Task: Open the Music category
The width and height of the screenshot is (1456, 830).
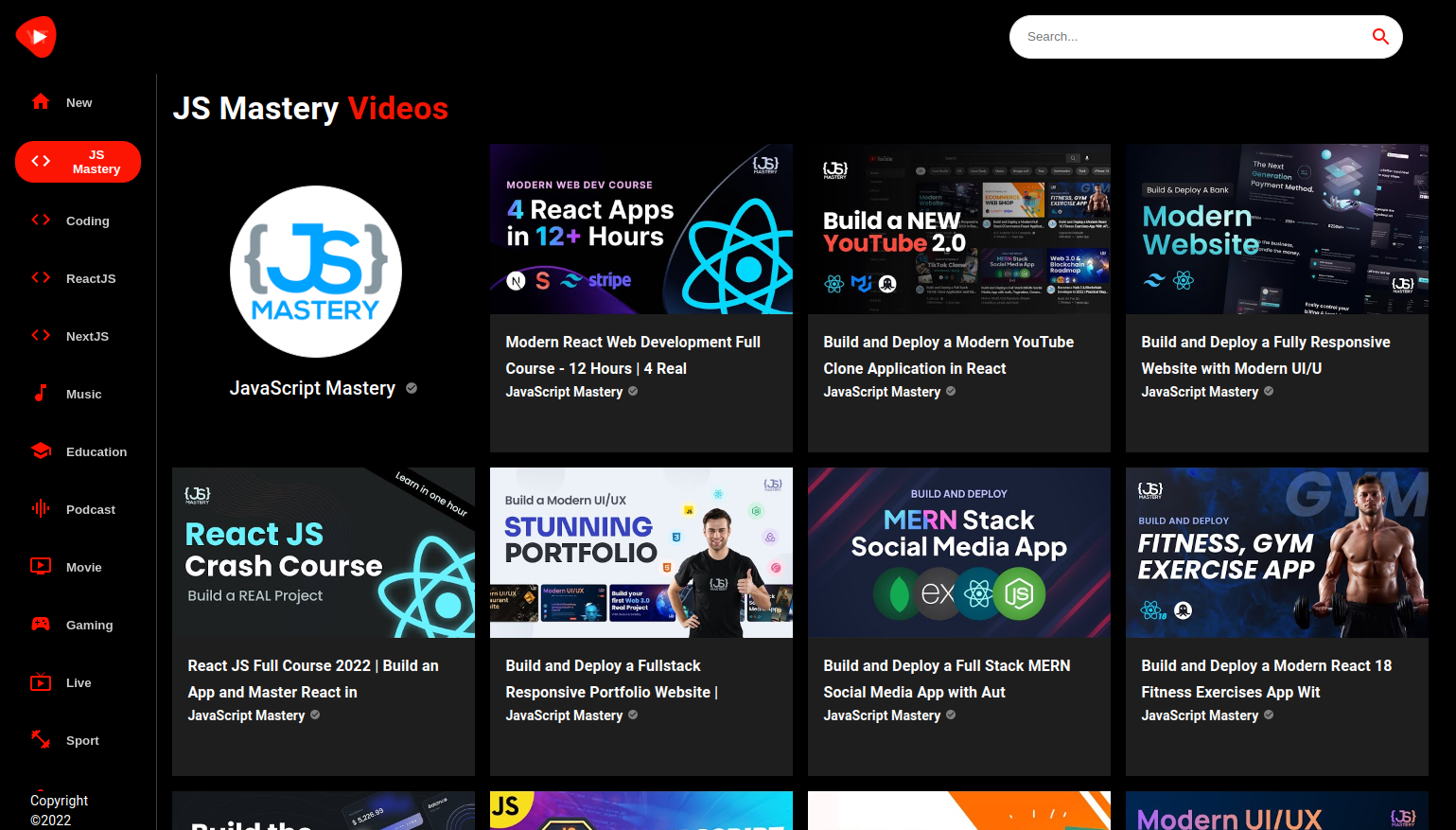Action: point(78,394)
